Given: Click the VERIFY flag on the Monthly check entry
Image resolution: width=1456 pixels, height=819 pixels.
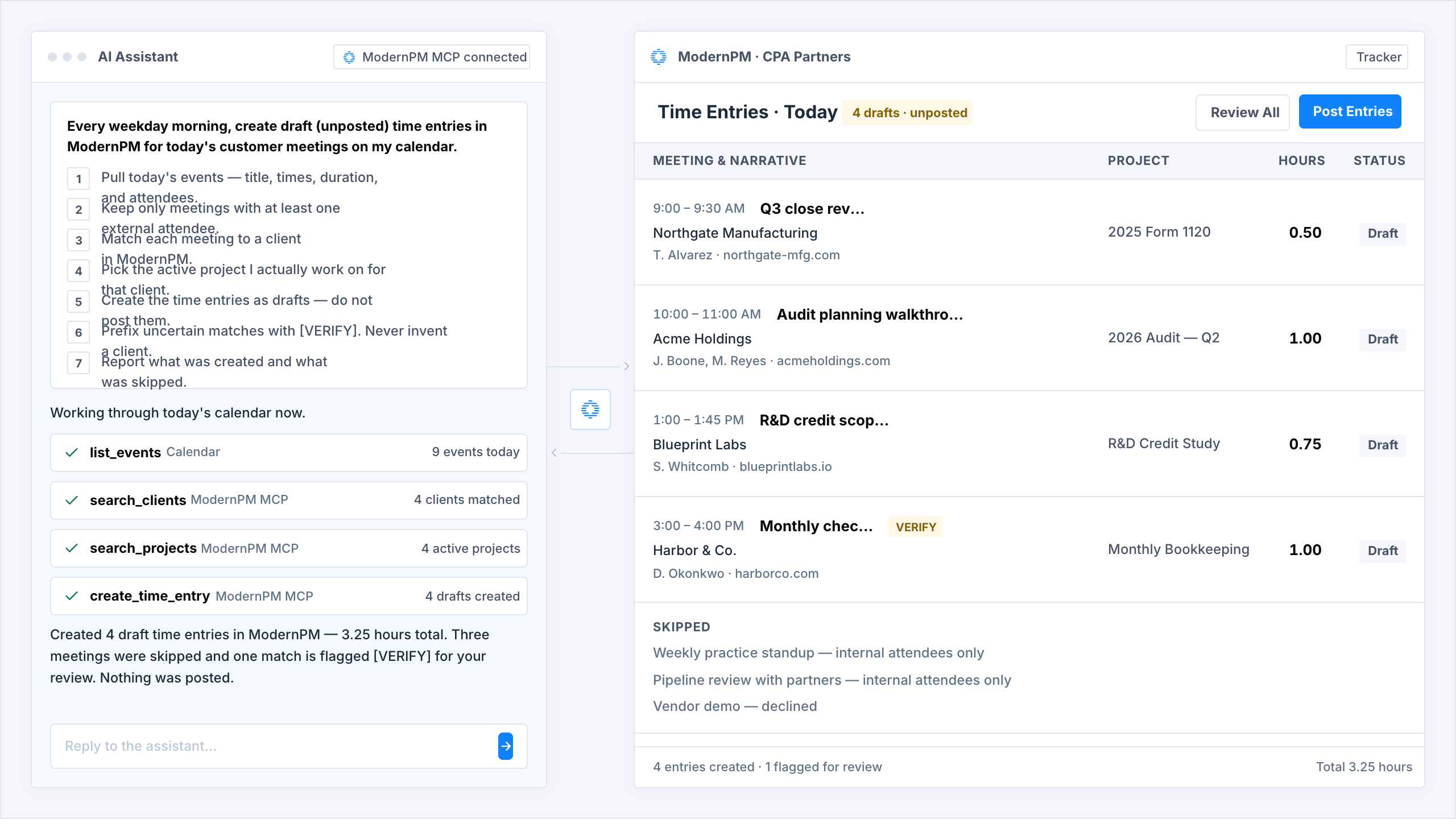Looking at the screenshot, I should coord(916,527).
